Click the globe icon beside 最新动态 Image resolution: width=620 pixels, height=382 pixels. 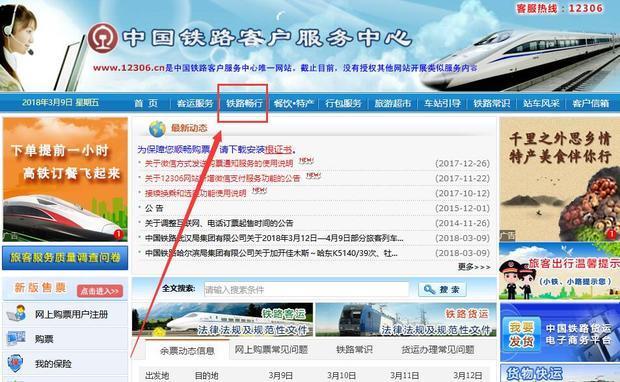click(x=157, y=129)
